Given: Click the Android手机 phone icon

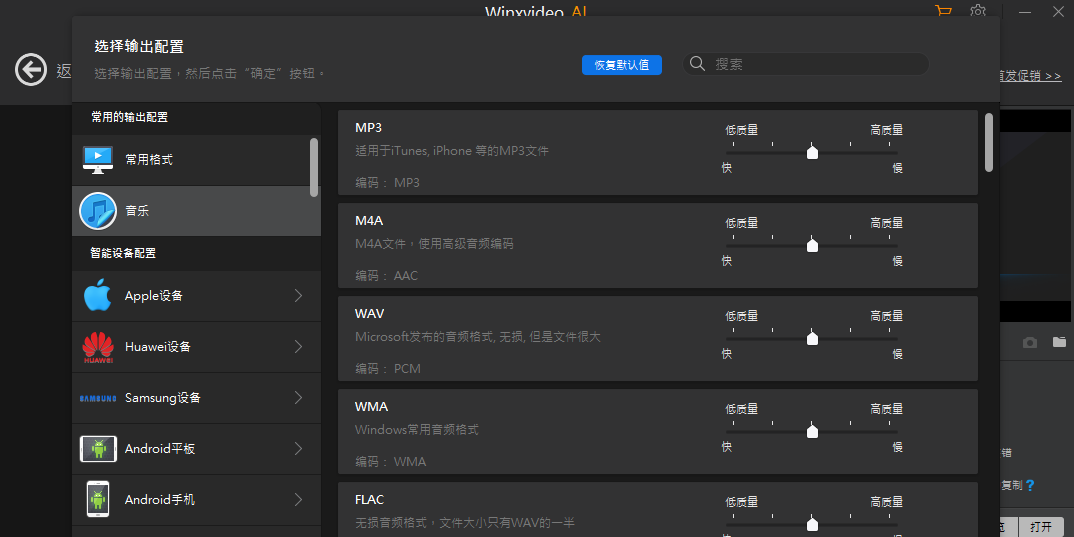Looking at the screenshot, I should pos(98,500).
